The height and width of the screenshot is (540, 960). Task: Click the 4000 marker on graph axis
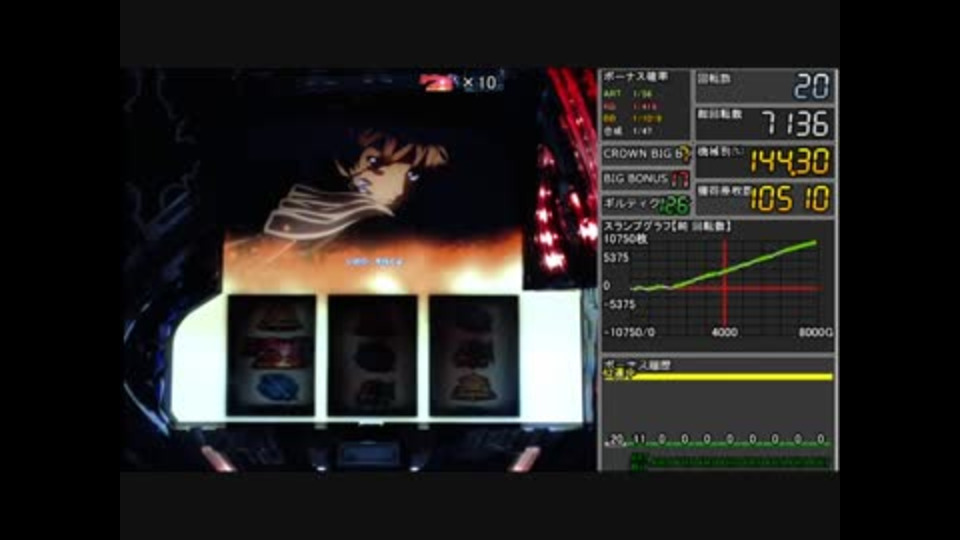pos(724,332)
